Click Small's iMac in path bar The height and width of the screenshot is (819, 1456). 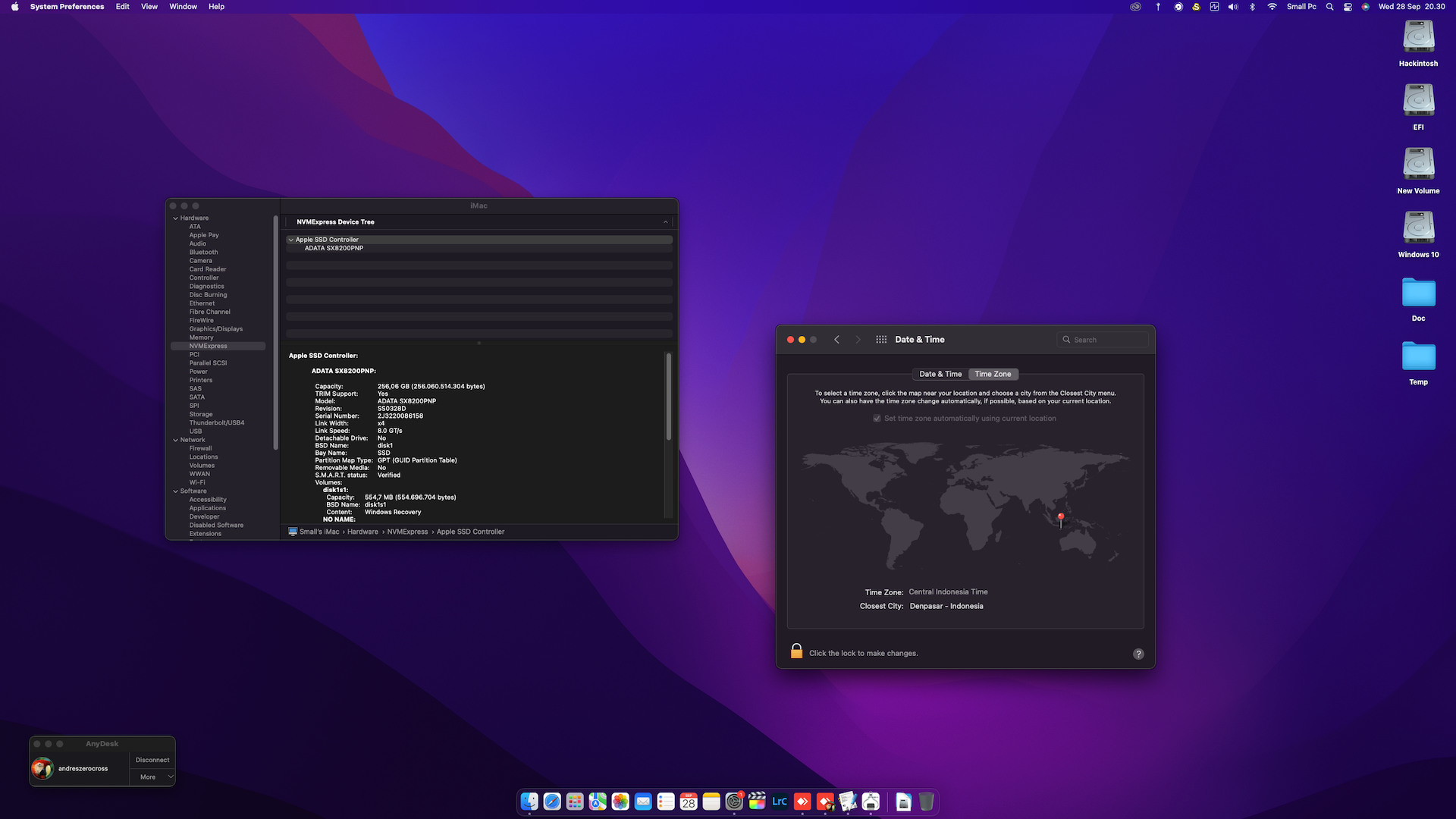(x=314, y=532)
